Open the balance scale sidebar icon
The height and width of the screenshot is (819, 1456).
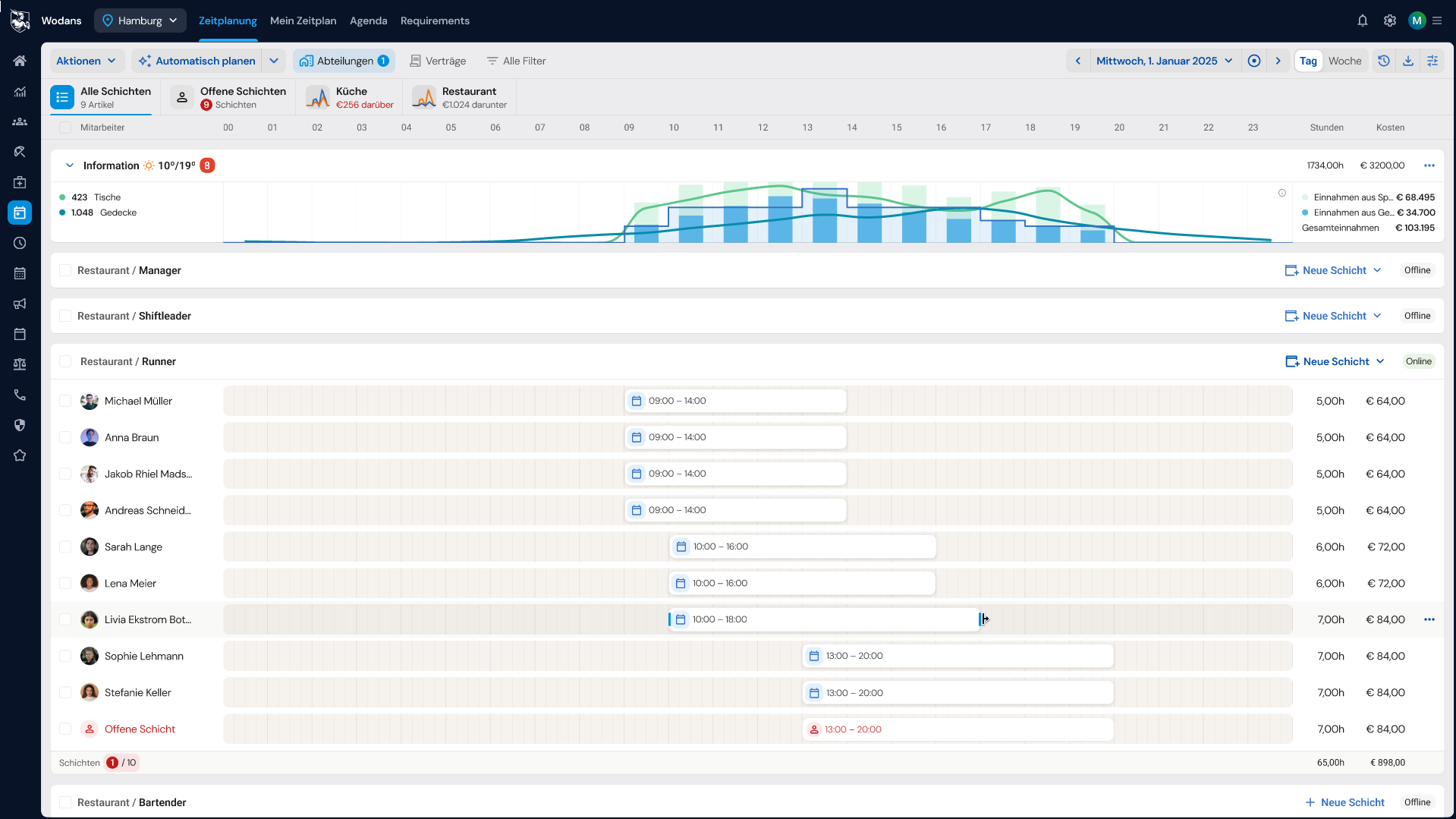pos(20,364)
